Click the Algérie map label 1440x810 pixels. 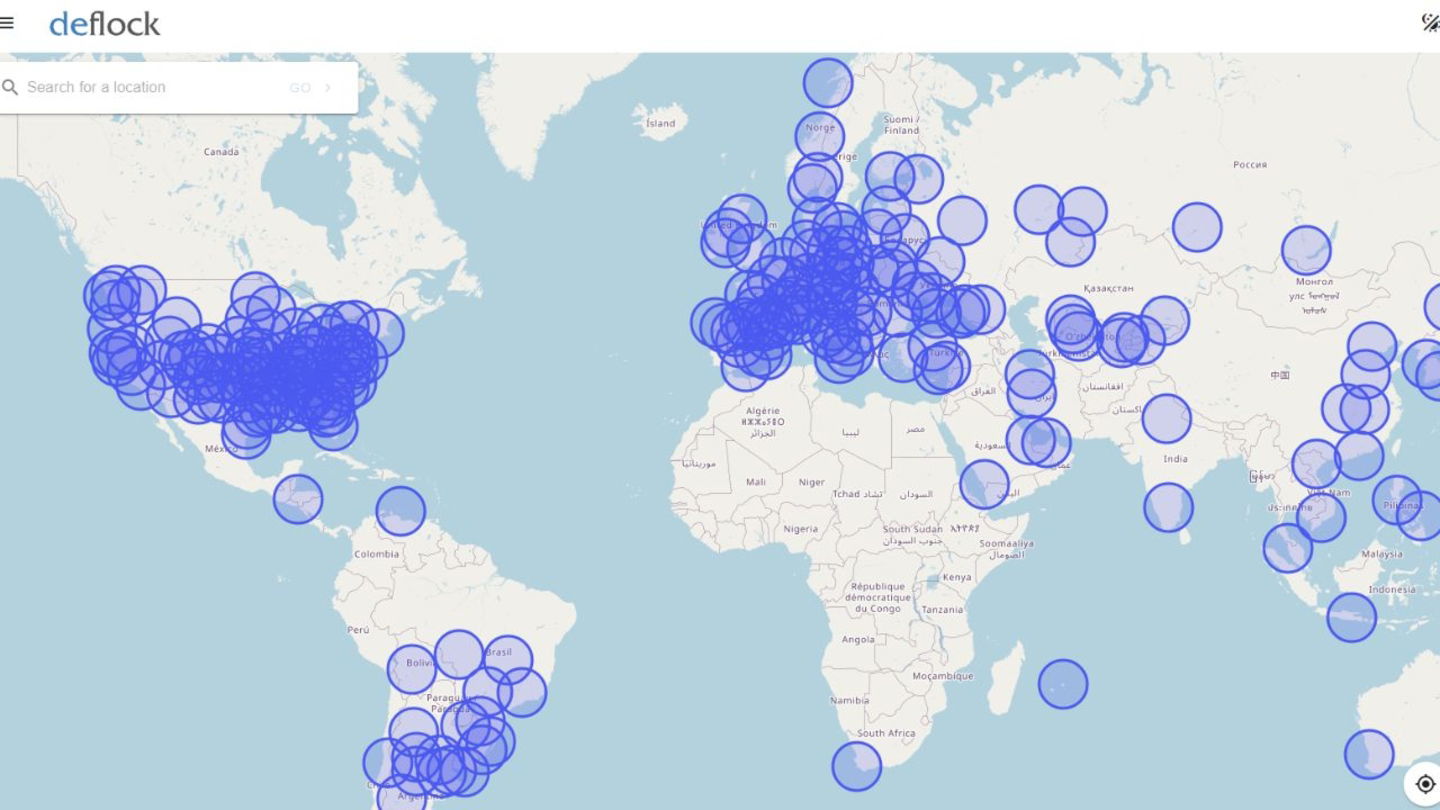point(762,411)
